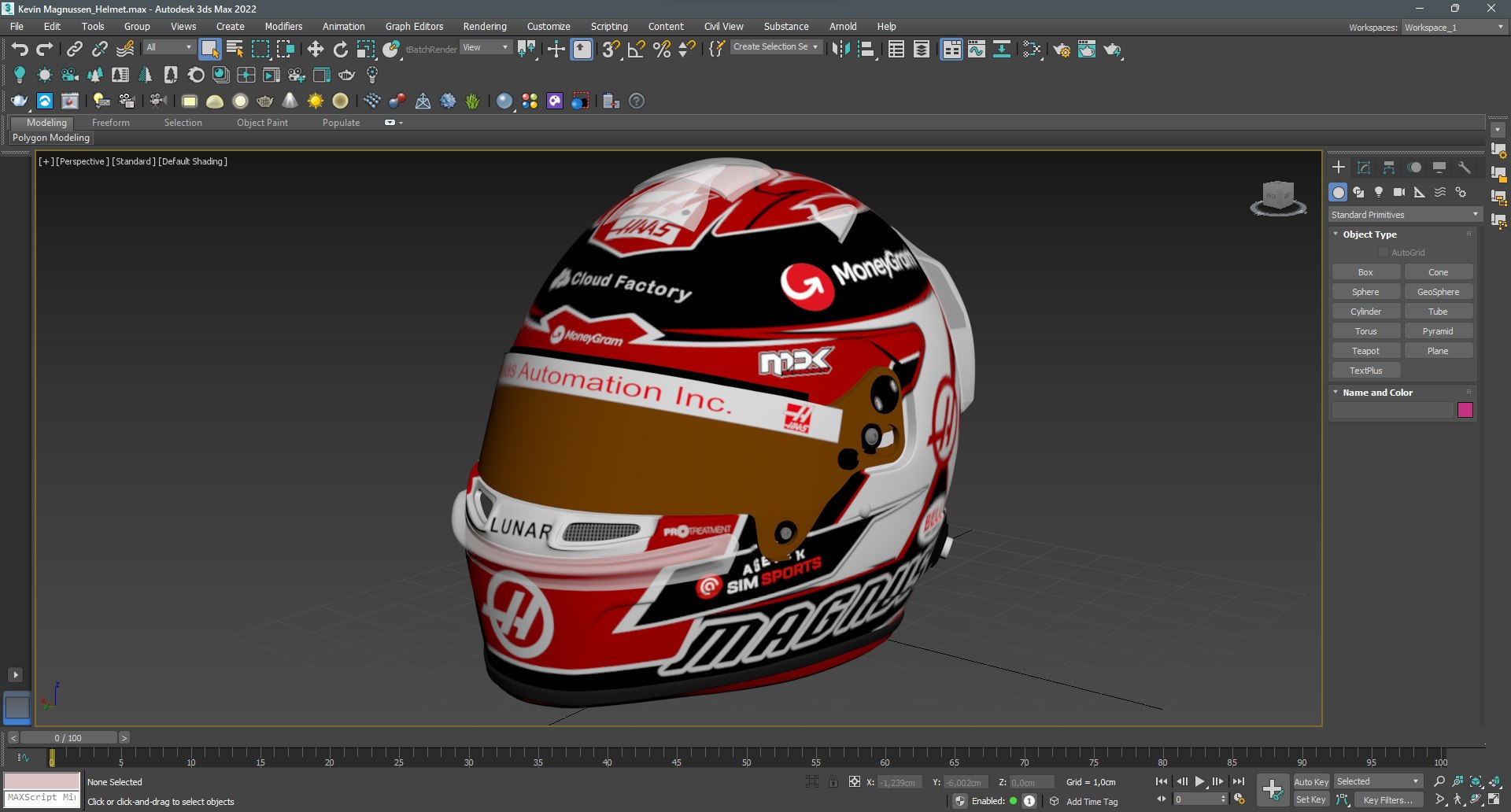Toggle Percent Snap
The image size is (1511, 812).
[662, 50]
